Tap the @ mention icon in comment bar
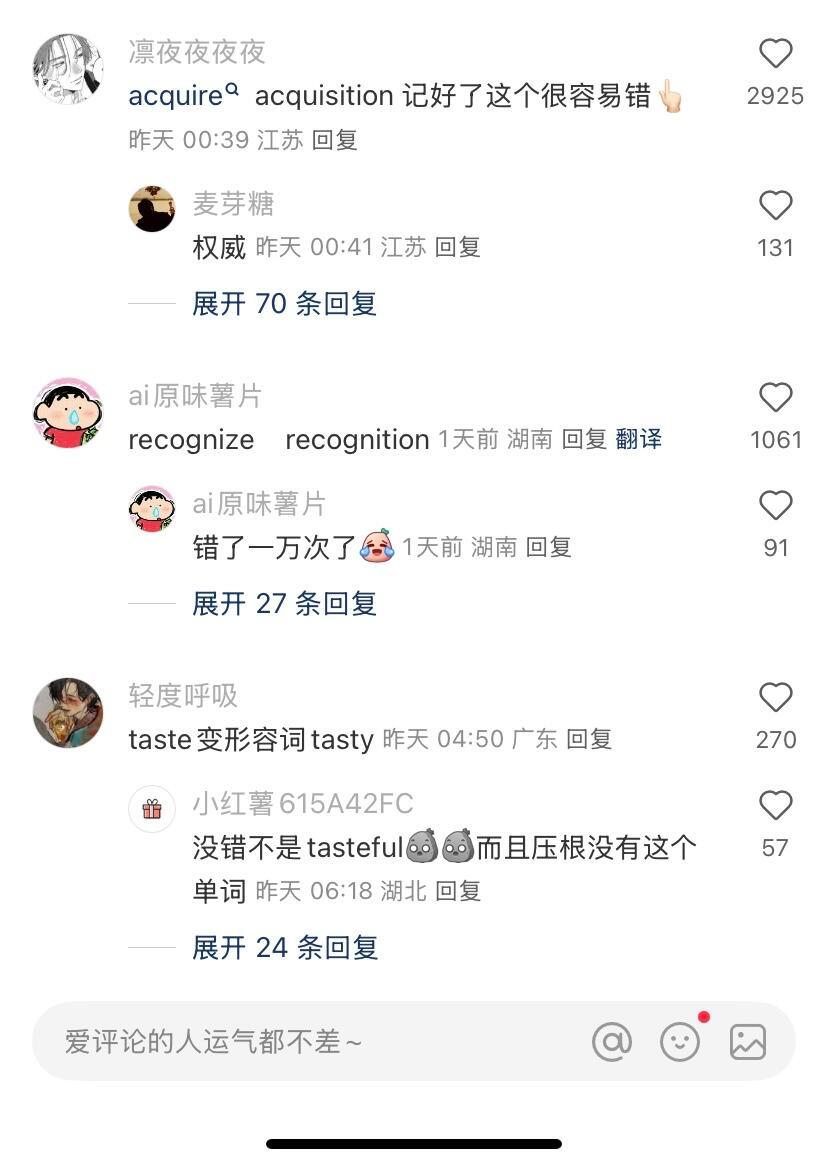The height and width of the screenshot is (1165, 828). (612, 1042)
